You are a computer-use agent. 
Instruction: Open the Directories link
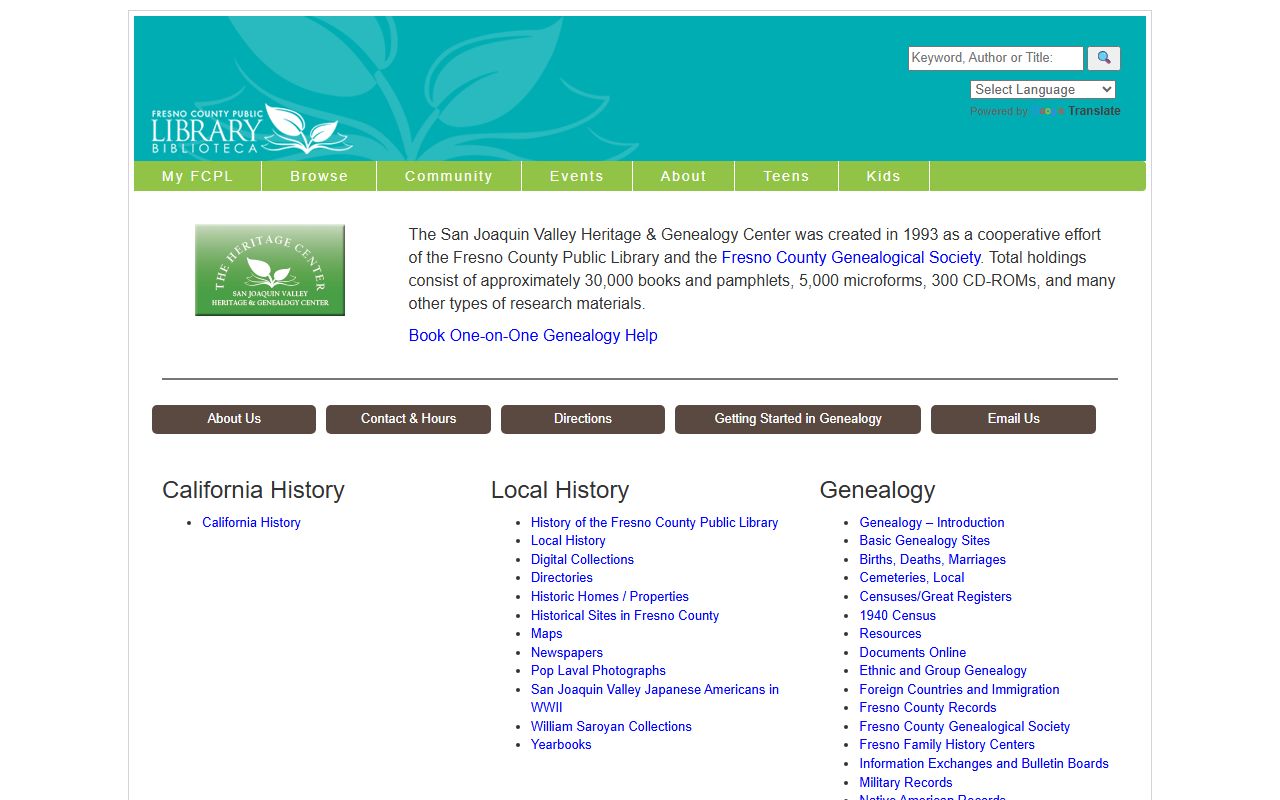coord(562,578)
